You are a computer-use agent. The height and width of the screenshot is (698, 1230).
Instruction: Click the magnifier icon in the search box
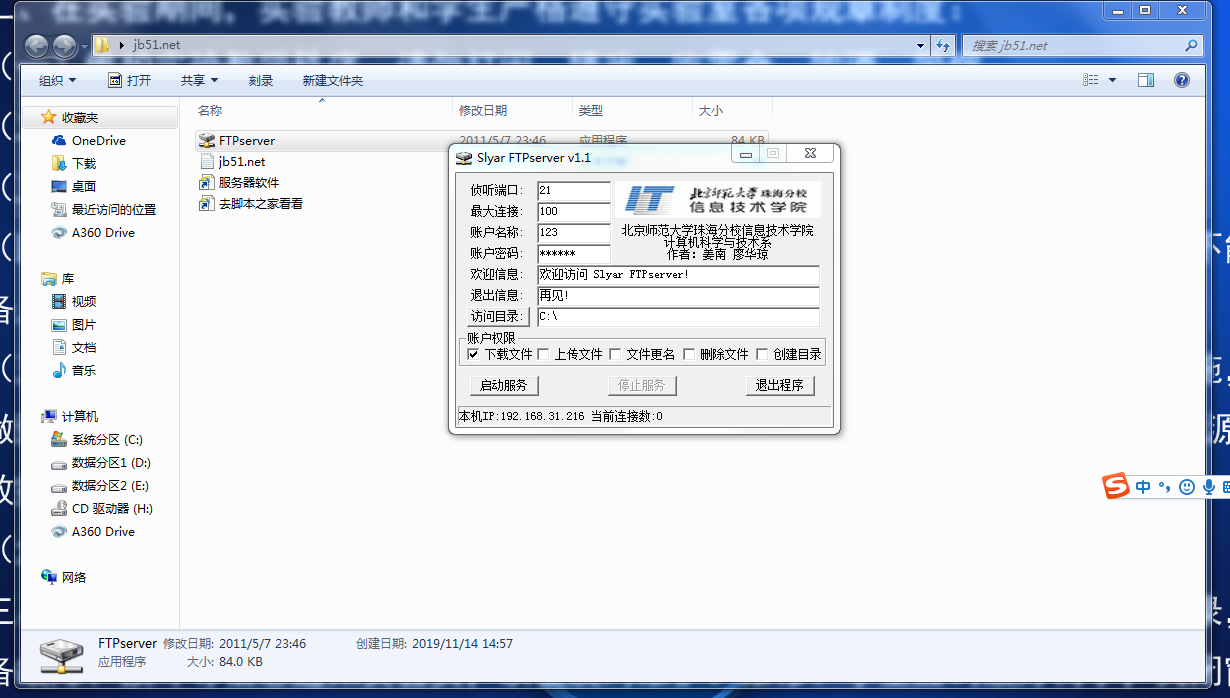click(1191, 45)
